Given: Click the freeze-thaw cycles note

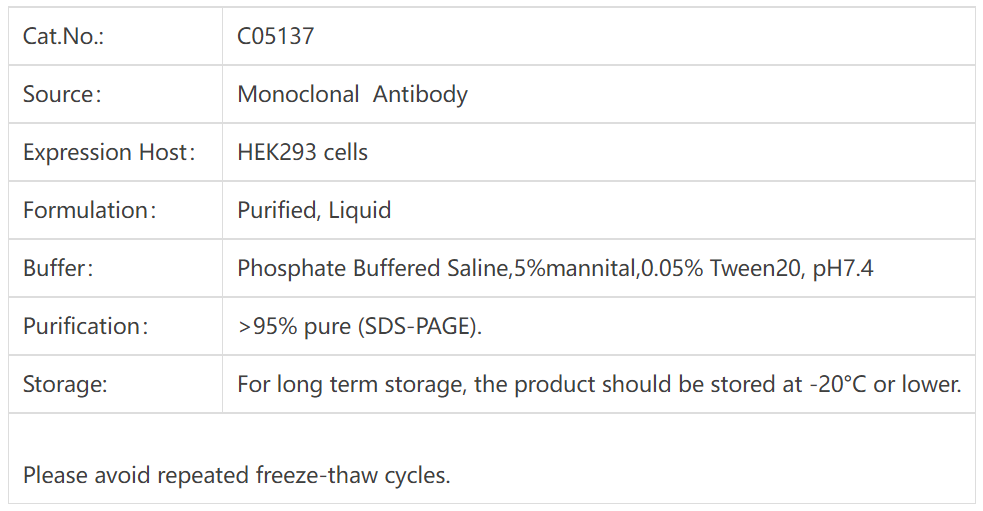Looking at the screenshot, I should pyautogui.click(x=236, y=475).
